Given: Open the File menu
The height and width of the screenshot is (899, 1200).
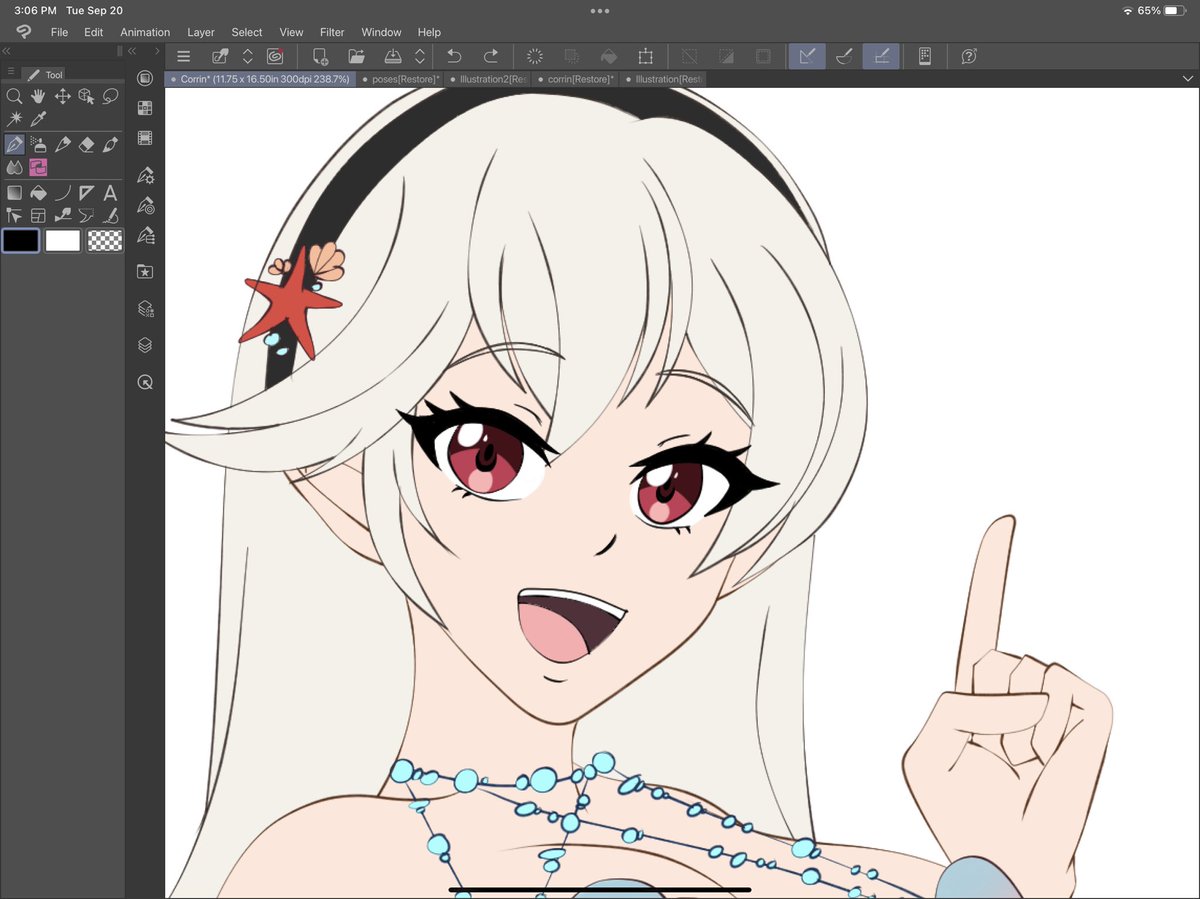Looking at the screenshot, I should pyautogui.click(x=59, y=32).
